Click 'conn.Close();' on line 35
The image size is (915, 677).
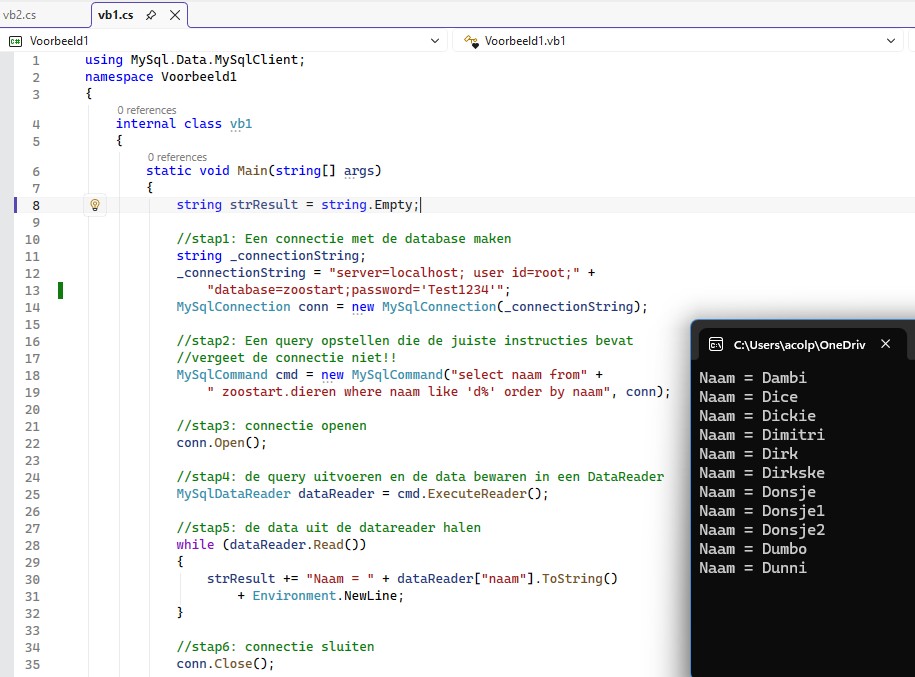(x=225, y=664)
